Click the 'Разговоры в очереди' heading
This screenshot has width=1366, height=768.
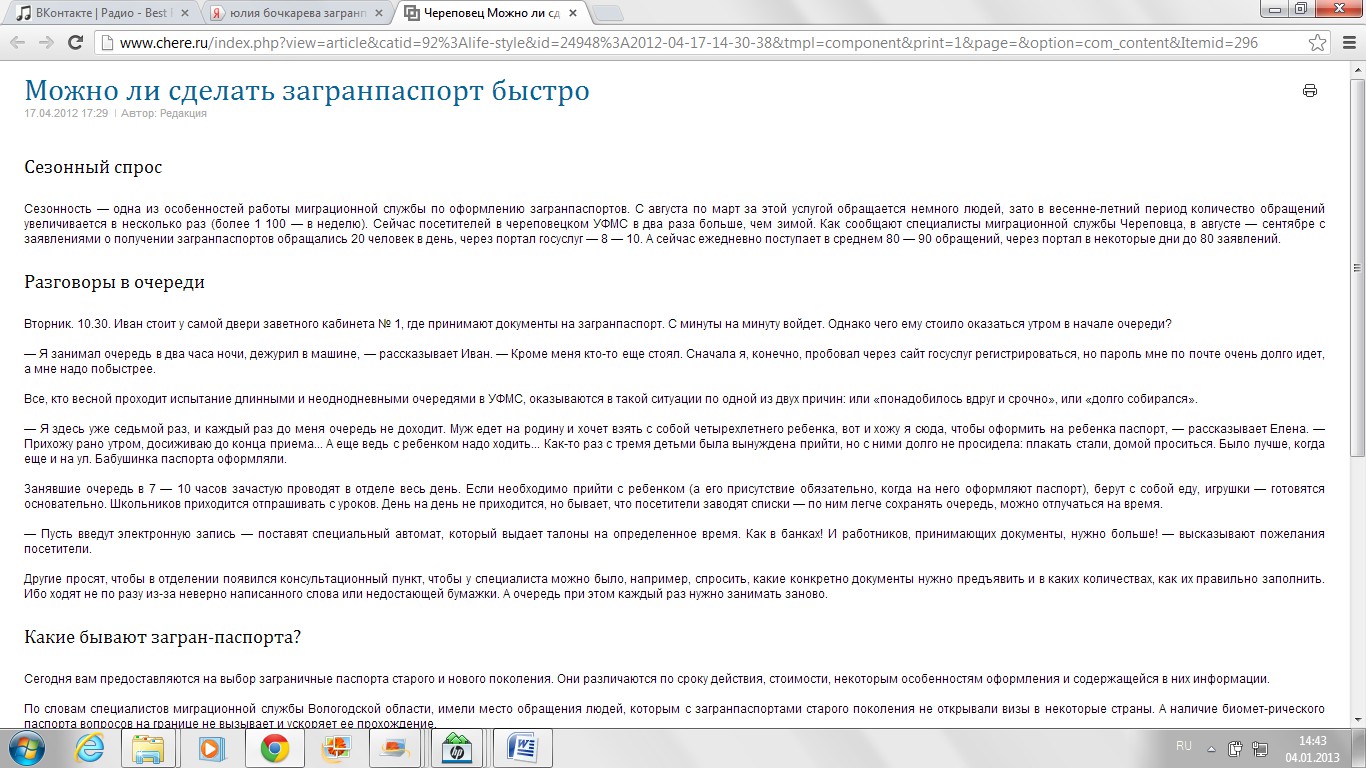click(x=115, y=282)
